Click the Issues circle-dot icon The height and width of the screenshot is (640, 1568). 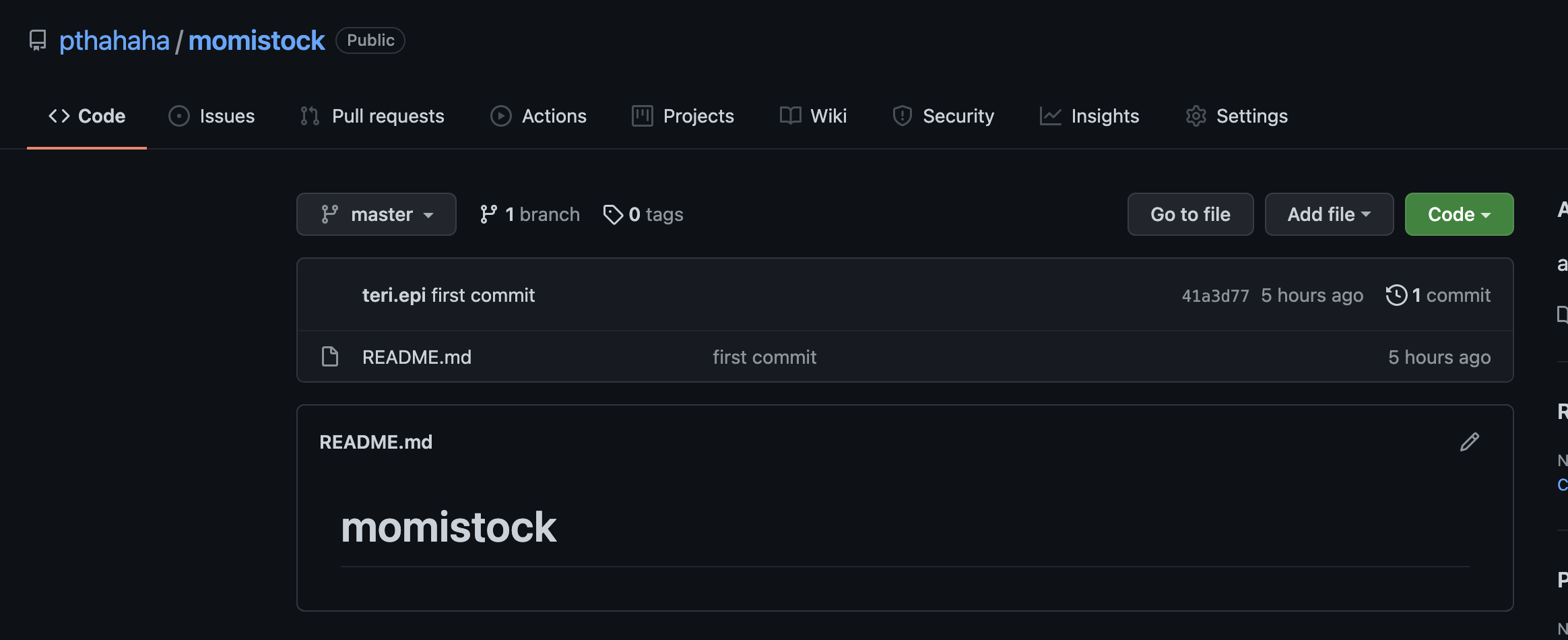pyautogui.click(x=179, y=116)
